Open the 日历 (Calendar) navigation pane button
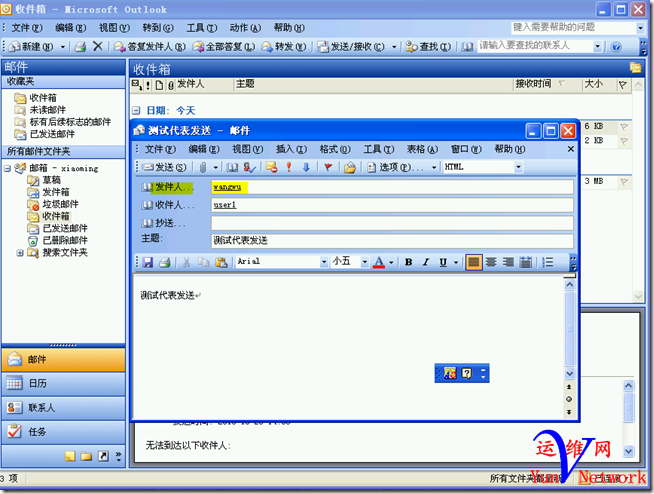The width and height of the screenshot is (654, 494). 63,384
